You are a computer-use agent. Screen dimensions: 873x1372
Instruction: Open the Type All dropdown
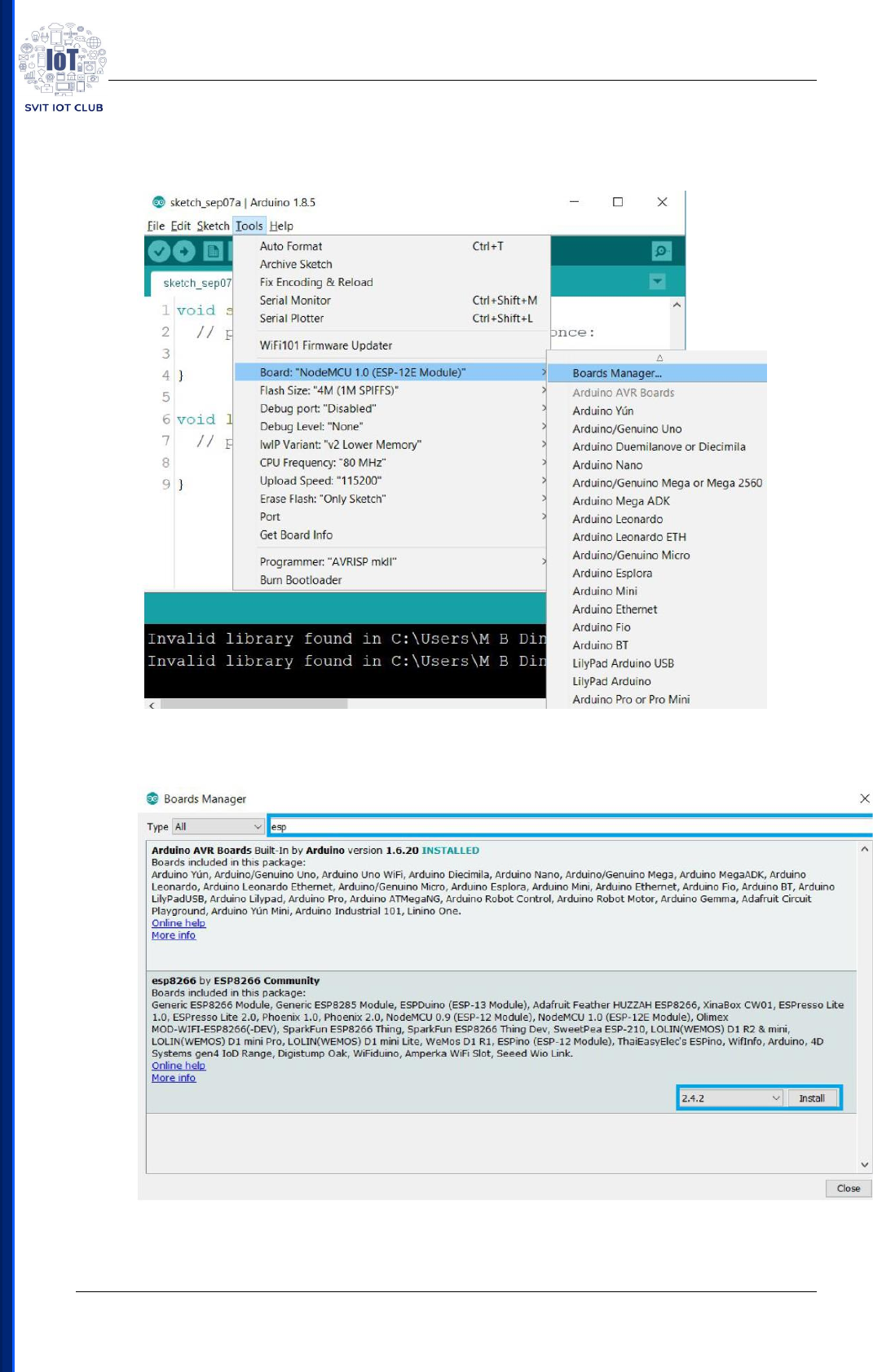coord(218,826)
